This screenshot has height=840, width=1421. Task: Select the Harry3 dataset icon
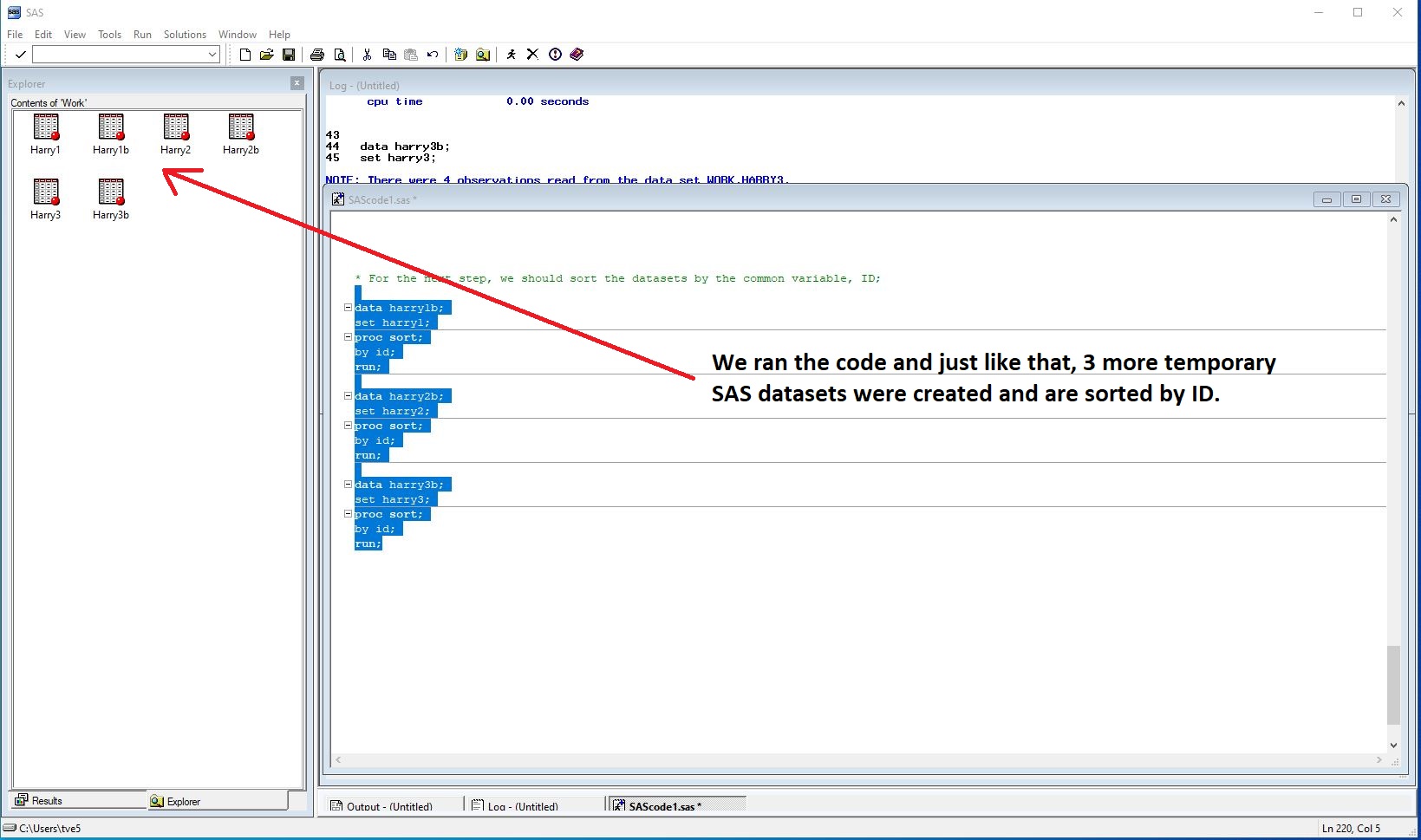[x=46, y=192]
